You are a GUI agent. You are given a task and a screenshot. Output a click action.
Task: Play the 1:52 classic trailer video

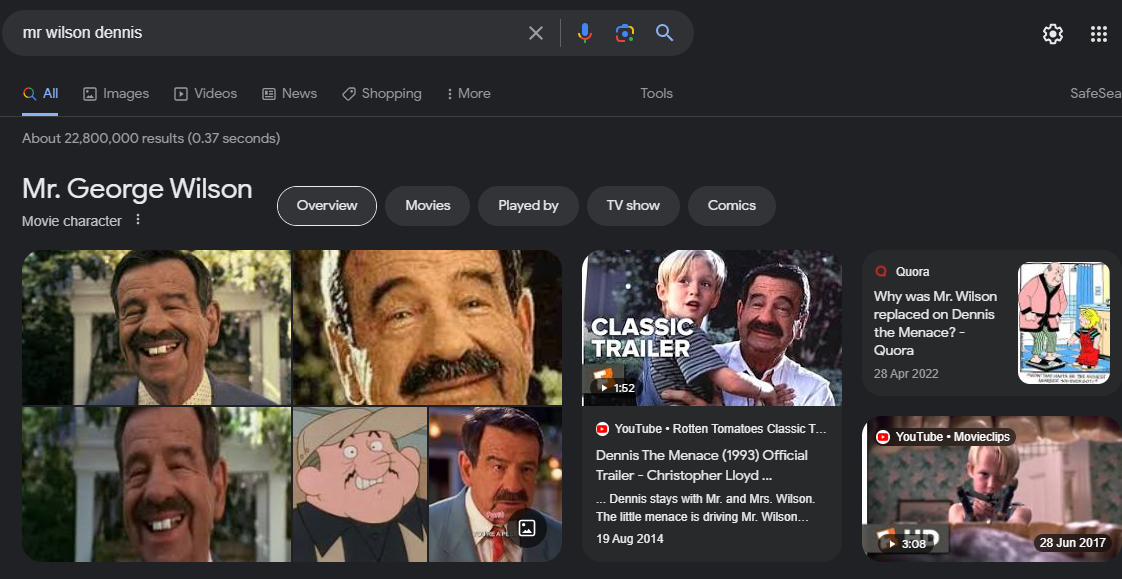[712, 328]
